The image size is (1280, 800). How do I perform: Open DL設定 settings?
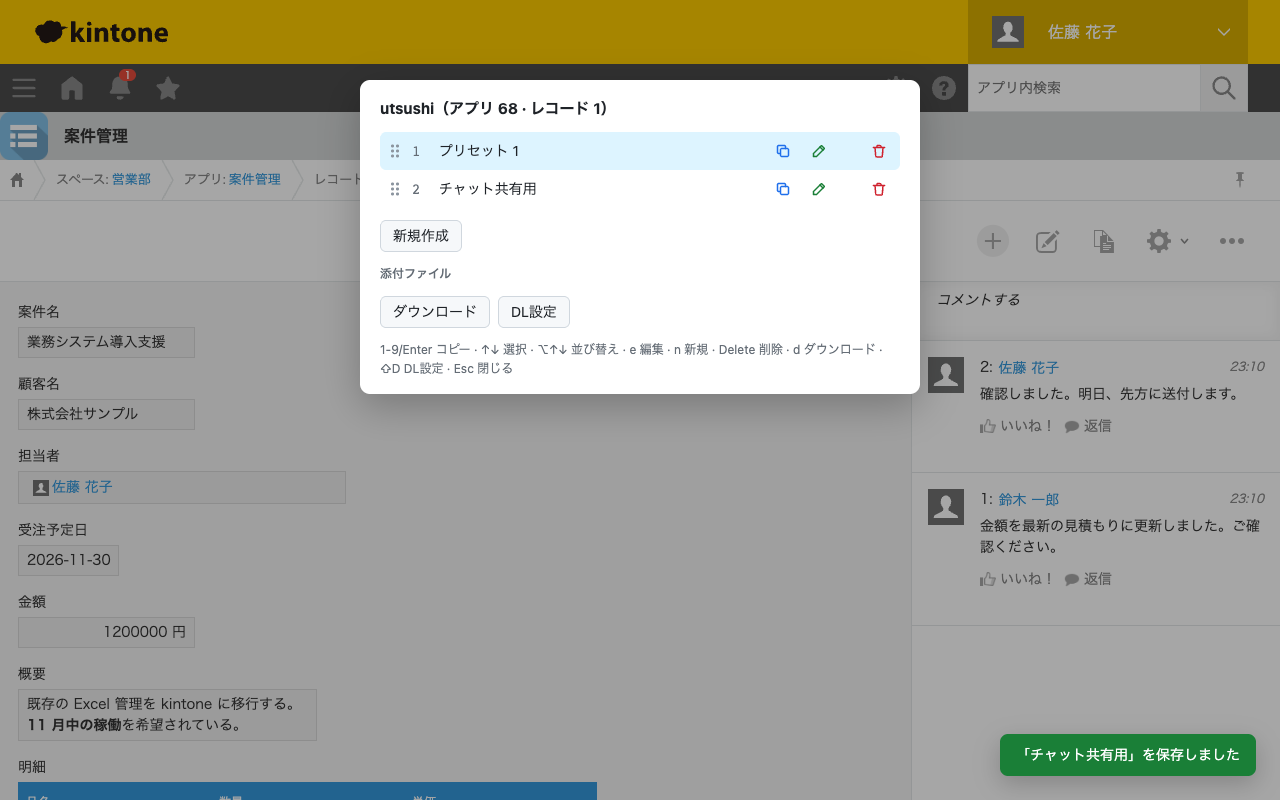(534, 312)
